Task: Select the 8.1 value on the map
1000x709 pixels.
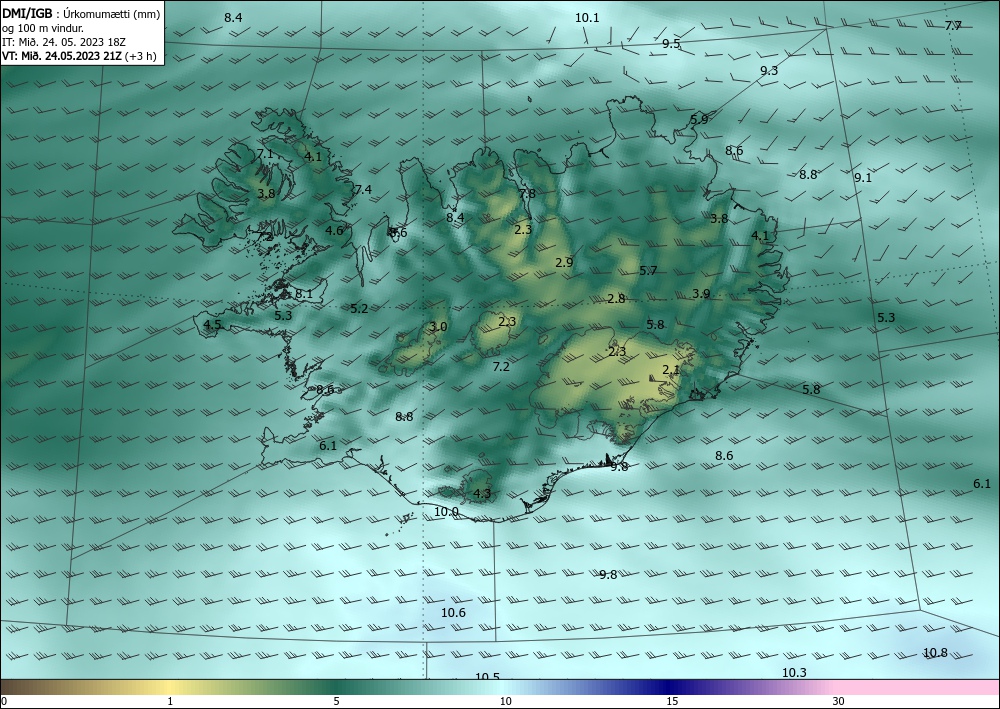Action: tap(304, 294)
